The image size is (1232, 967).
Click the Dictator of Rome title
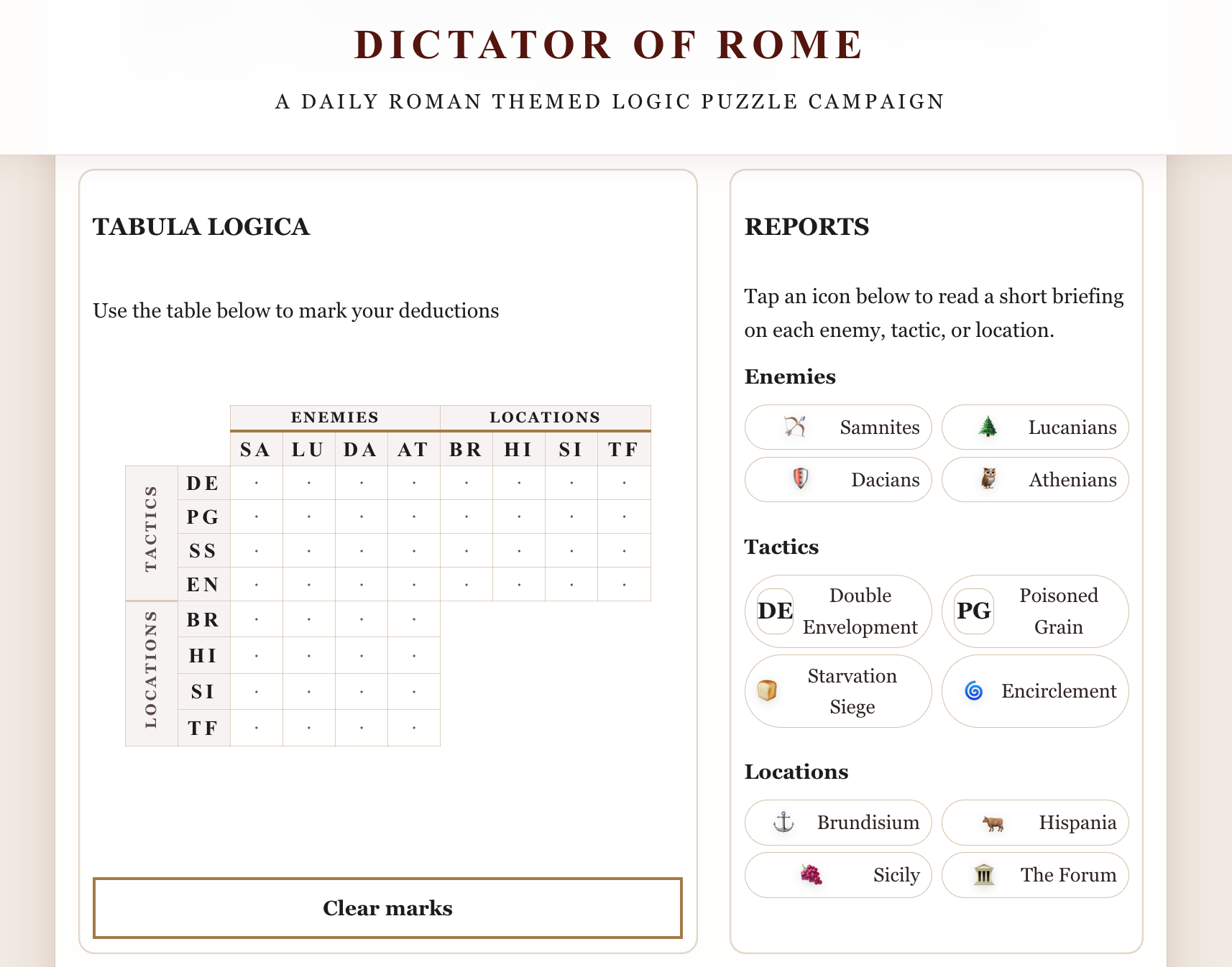point(610,45)
